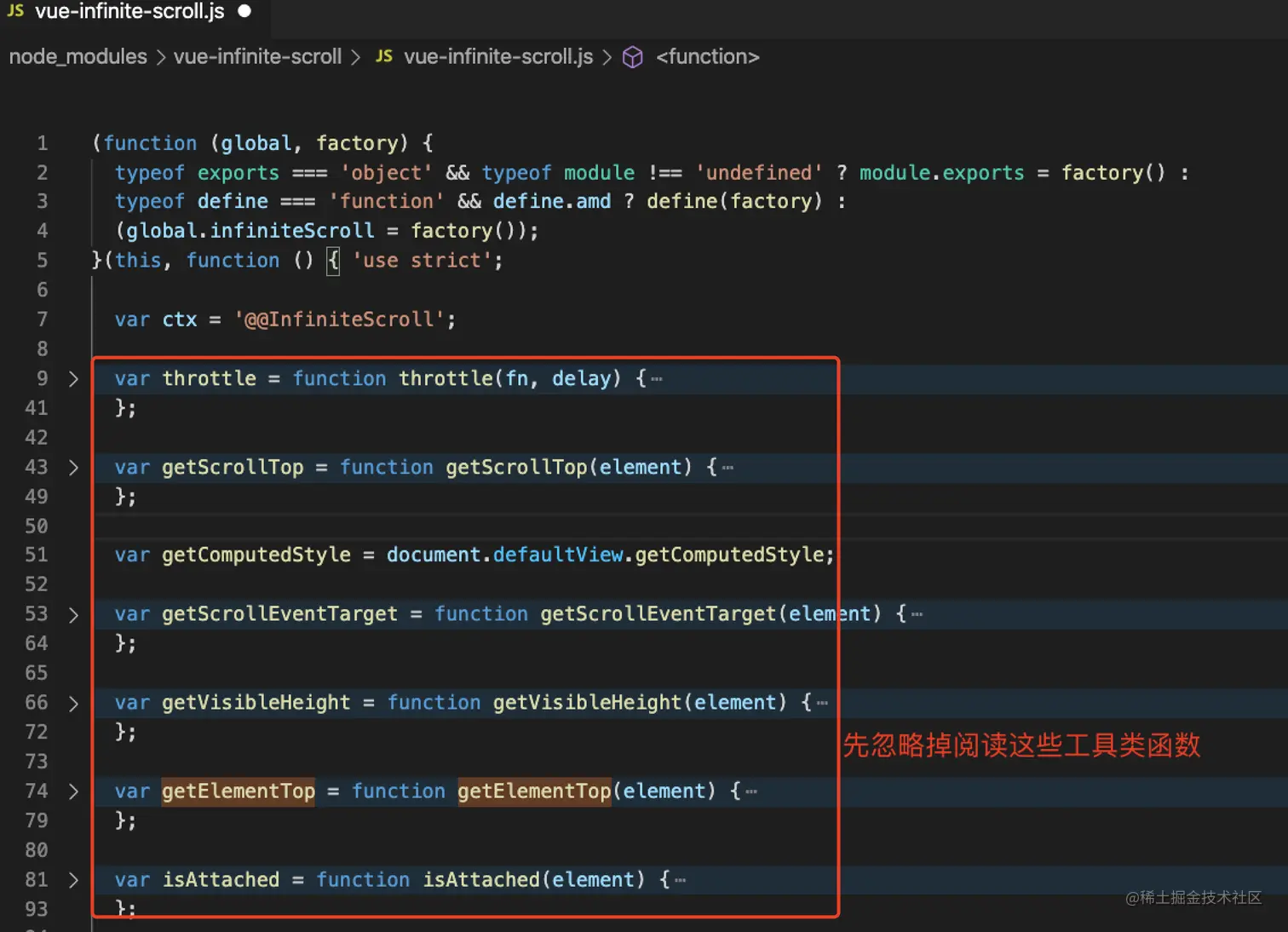Viewport: 1288px width, 932px height.
Task: Click highlighted getElementTop variable after var
Action: (239, 791)
